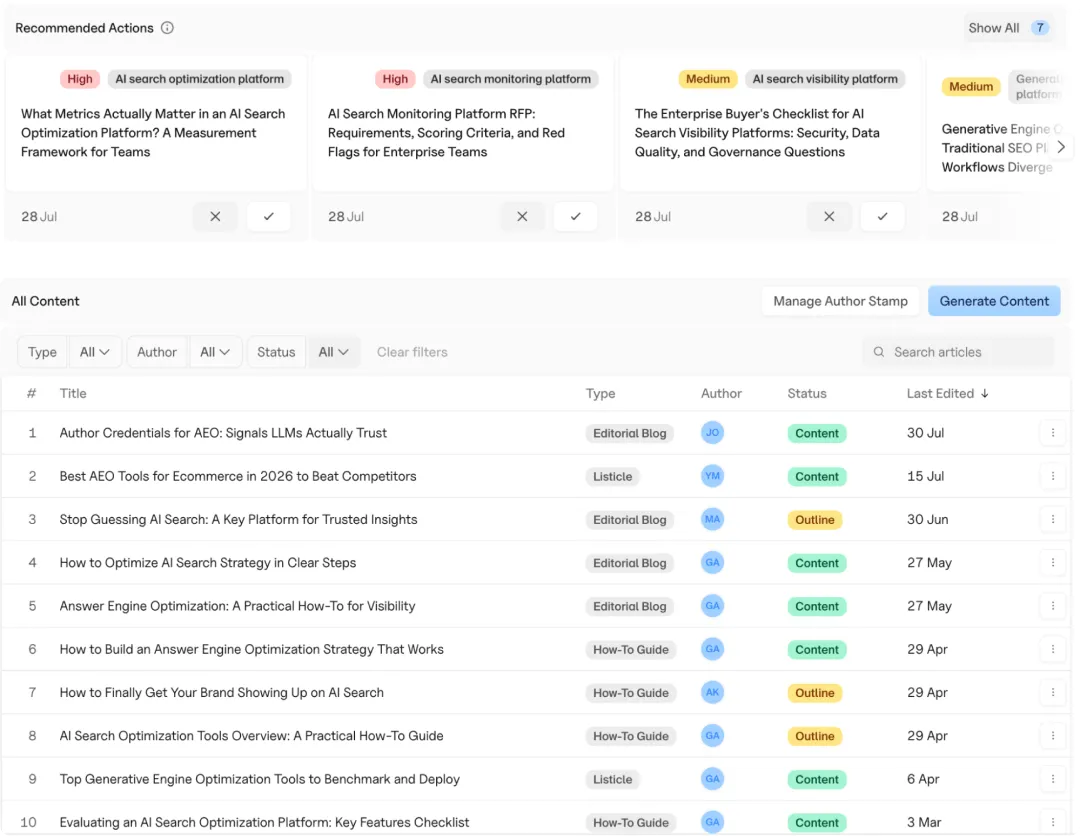
Task: Click the Outline status badge in row 3
Action: point(815,520)
